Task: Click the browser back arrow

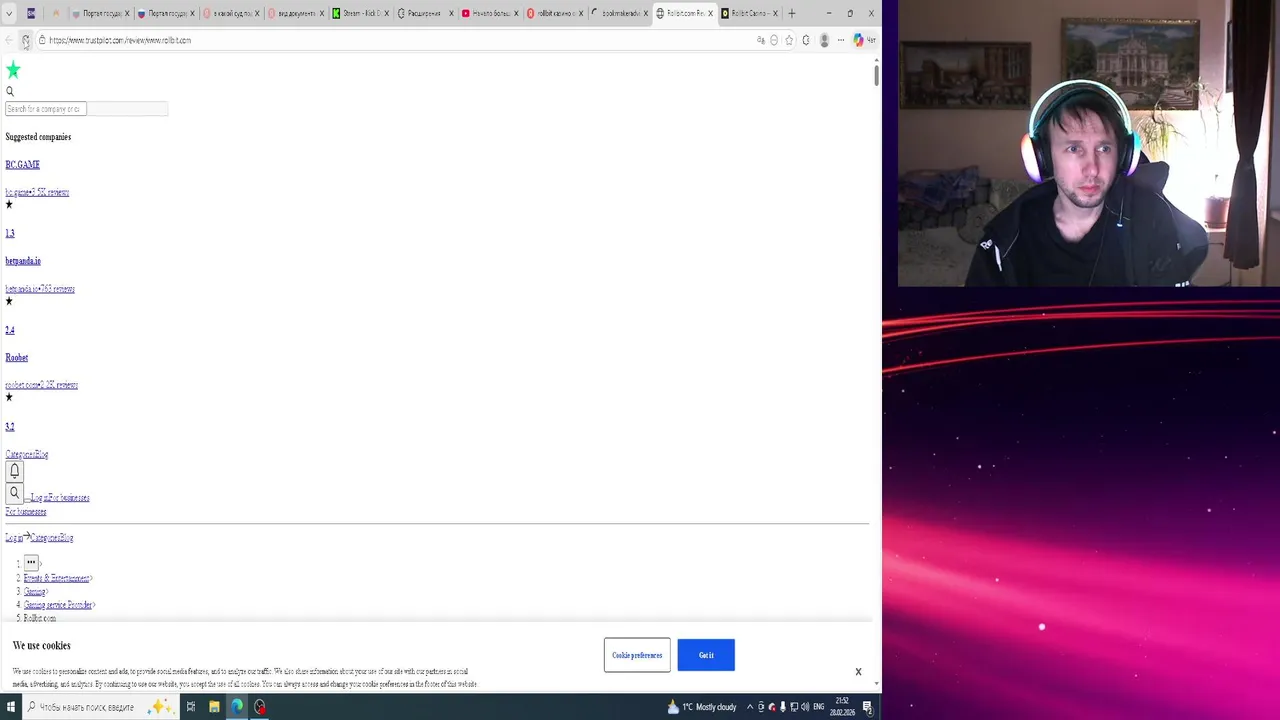Action: coord(9,40)
